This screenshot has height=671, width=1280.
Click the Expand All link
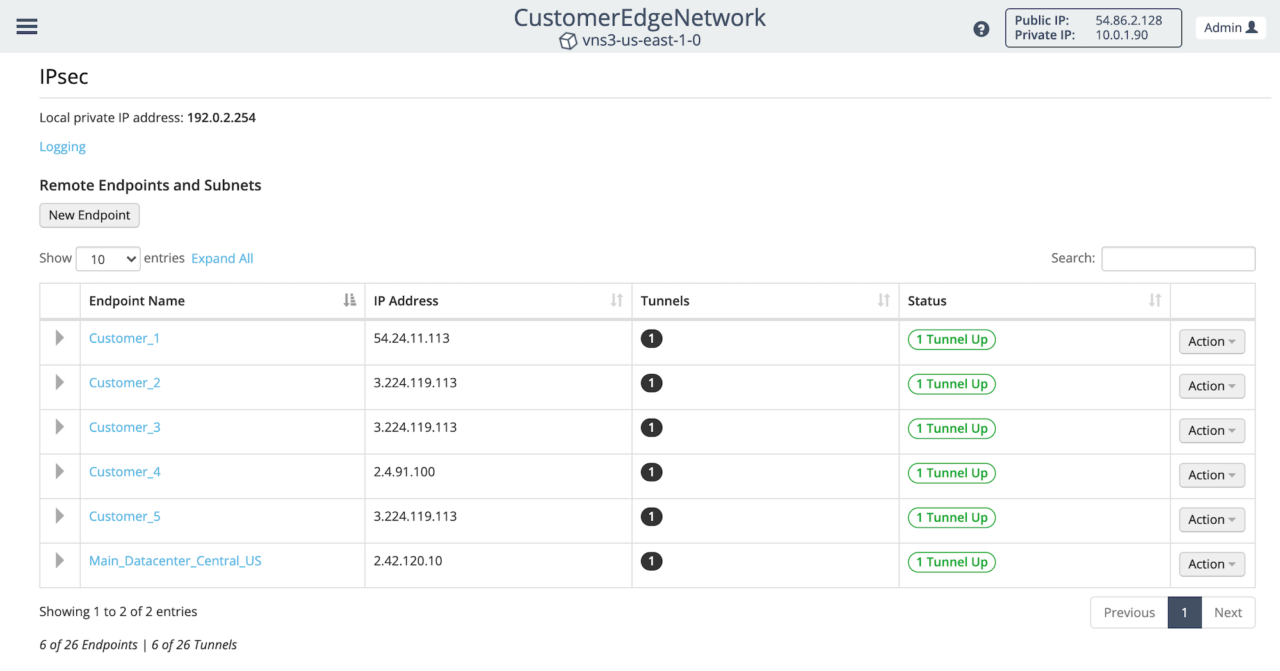point(222,258)
